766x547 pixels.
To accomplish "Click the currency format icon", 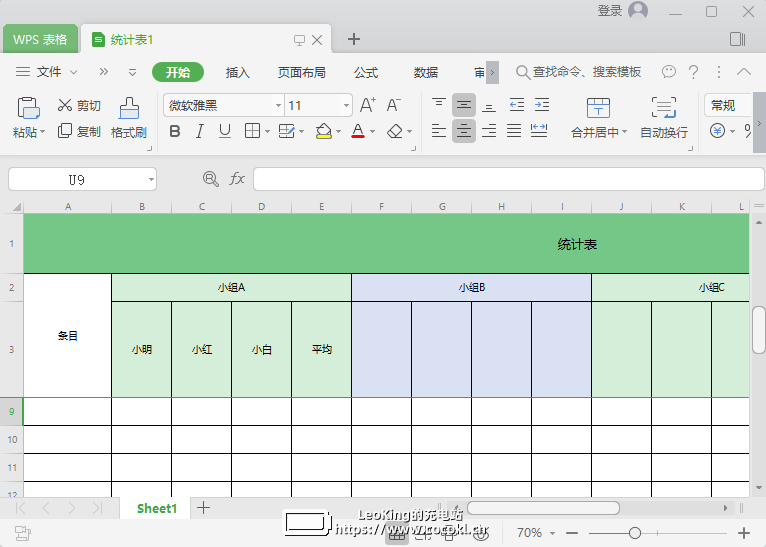I will pos(717,131).
